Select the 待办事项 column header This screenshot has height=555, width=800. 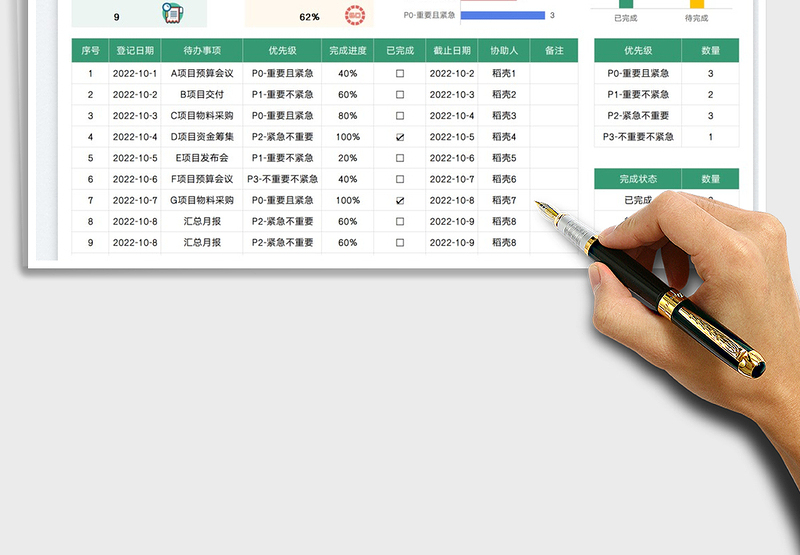coord(202,51)
